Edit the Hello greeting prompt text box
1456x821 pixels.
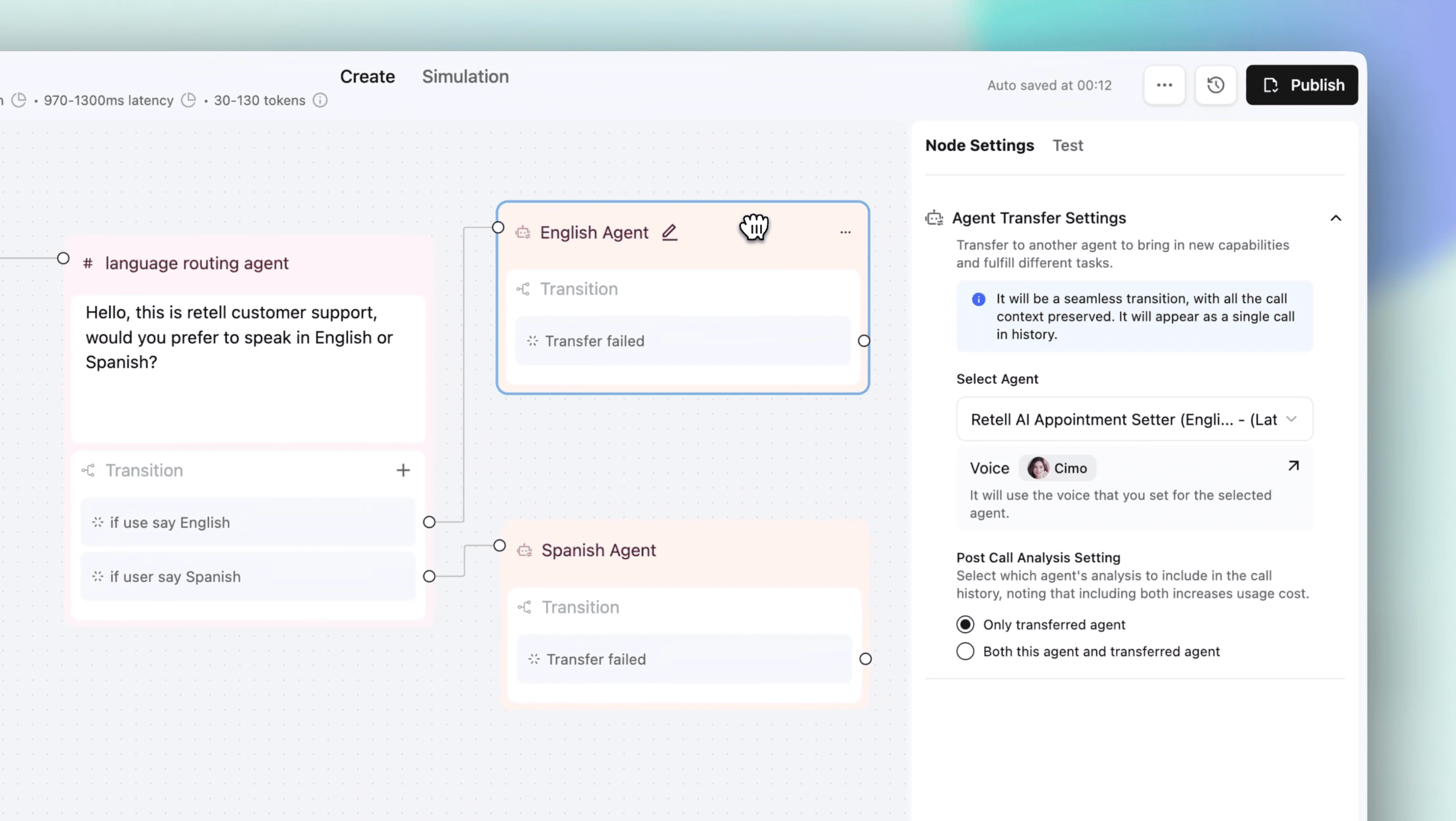tap(248, 368)
